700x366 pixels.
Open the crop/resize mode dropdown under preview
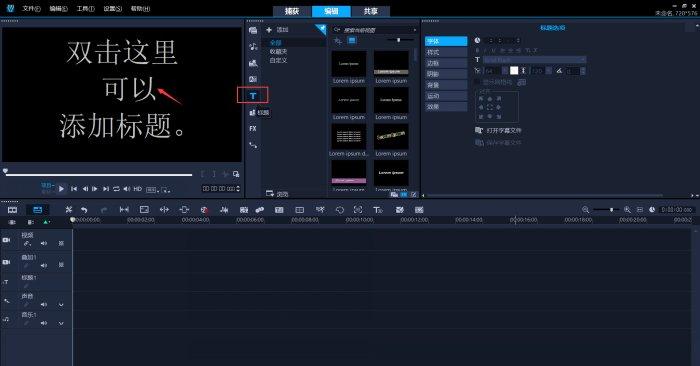click(x=166, y=189)
